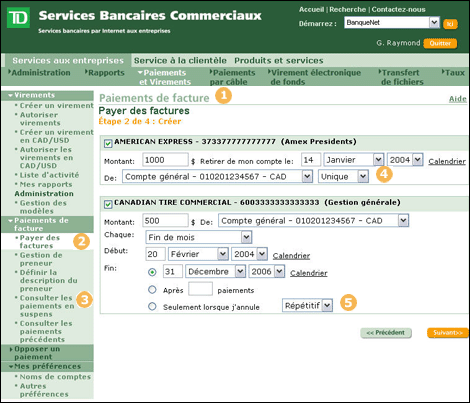Open the Répétitif dropdown
The height and width of the screenshot is (403, 470).
pos(307,305)
